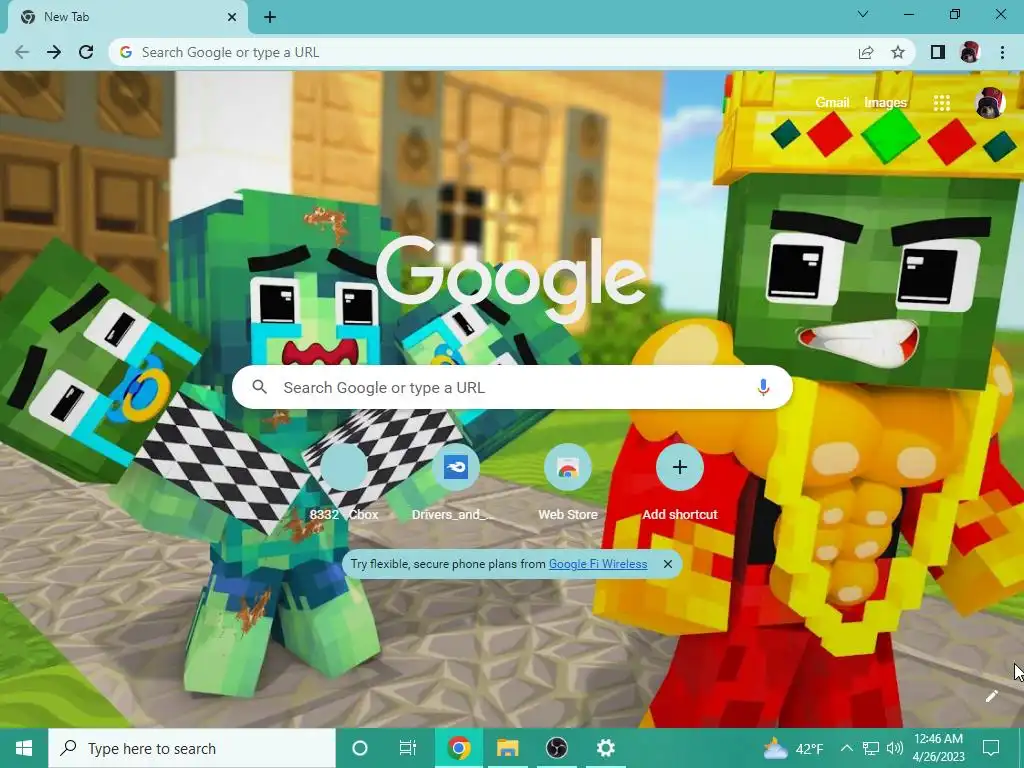Open Task View on taskbar
Image resolution: width=1024 pixels, height=768 pixels.
click(x=408, y=748)
